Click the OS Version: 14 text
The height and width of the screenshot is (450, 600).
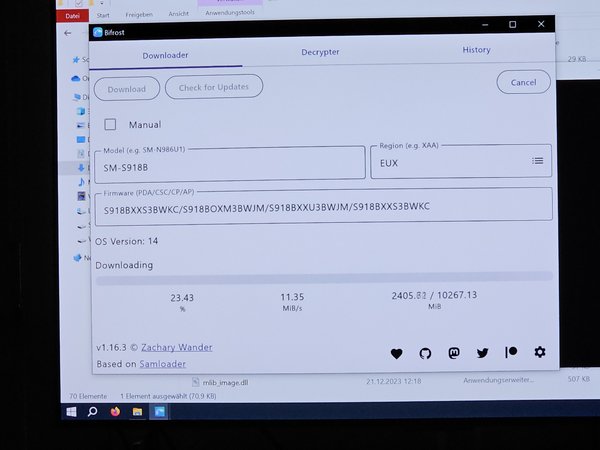click(x=126, y=241)
